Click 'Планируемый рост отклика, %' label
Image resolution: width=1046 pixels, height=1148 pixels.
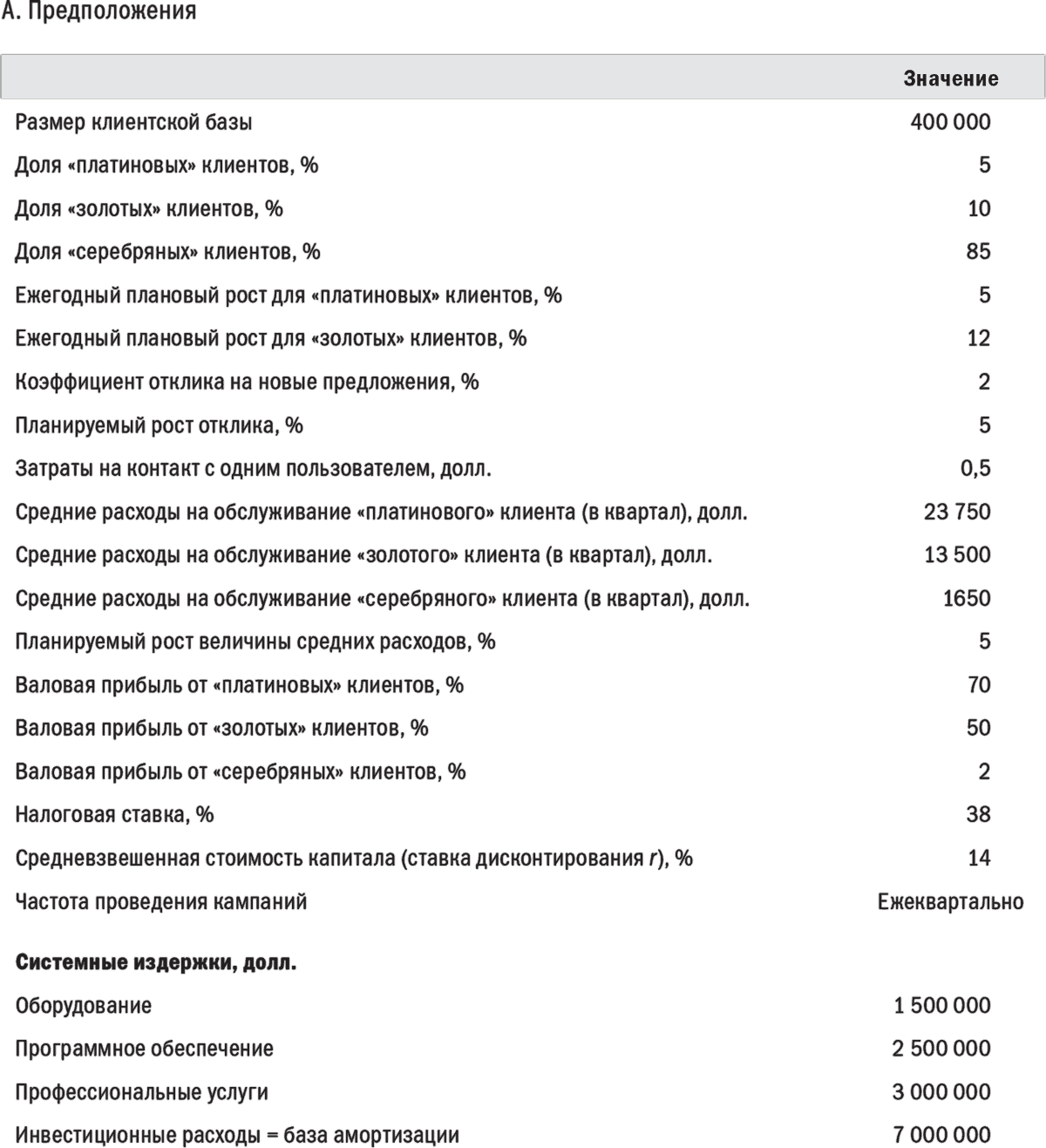pyautogui.click(x=160, y=425)
